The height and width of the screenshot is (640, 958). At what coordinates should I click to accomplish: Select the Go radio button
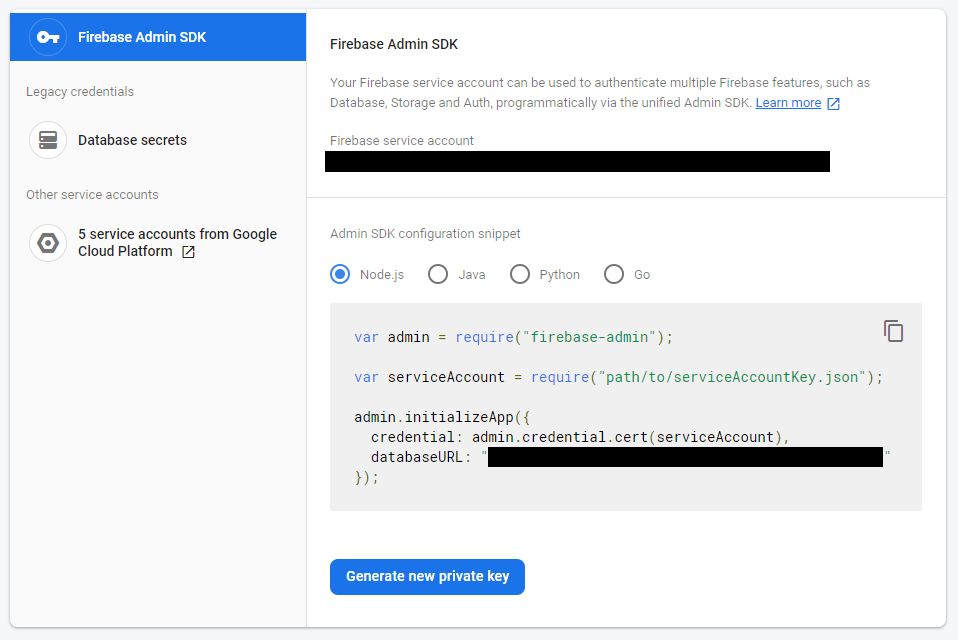[x=613, y=274]
